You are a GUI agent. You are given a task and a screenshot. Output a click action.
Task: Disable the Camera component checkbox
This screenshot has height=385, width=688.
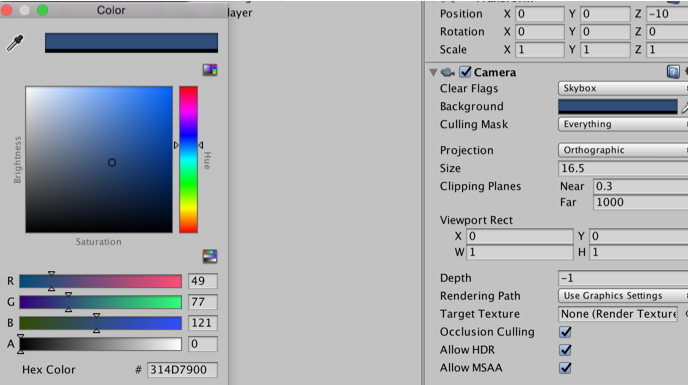(x=465, y=72)
